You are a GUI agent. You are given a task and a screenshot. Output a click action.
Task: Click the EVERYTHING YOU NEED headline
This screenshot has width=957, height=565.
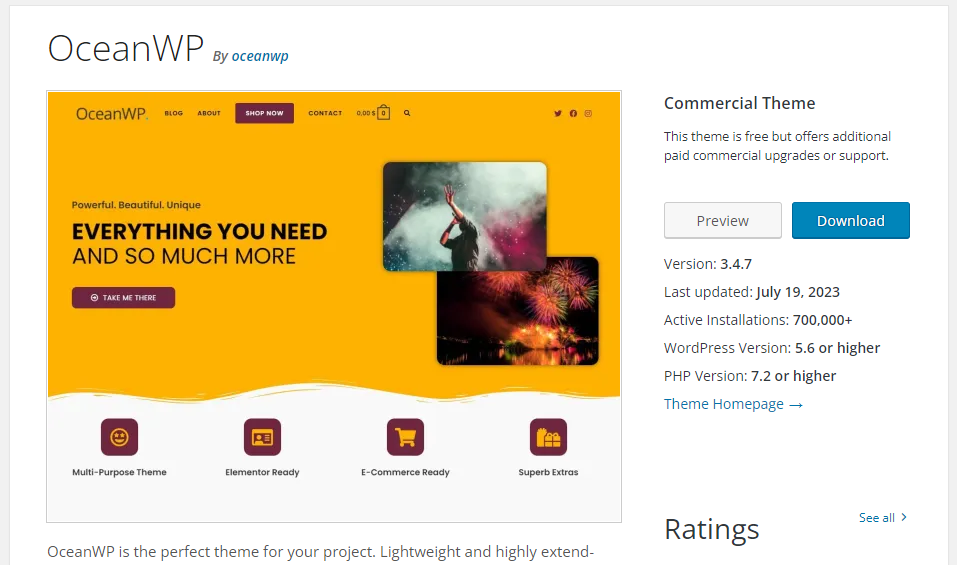point(200,232)
